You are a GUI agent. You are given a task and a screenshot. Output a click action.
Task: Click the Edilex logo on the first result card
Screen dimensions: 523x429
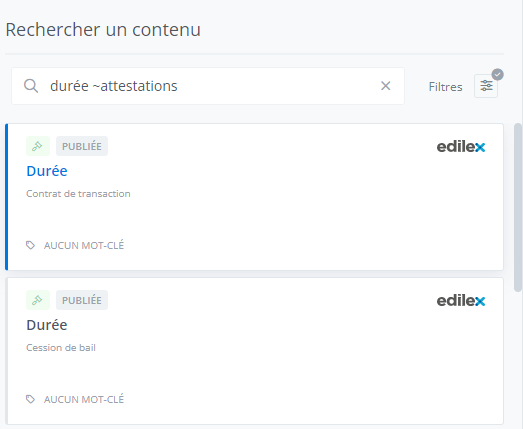tap(461, 147)
